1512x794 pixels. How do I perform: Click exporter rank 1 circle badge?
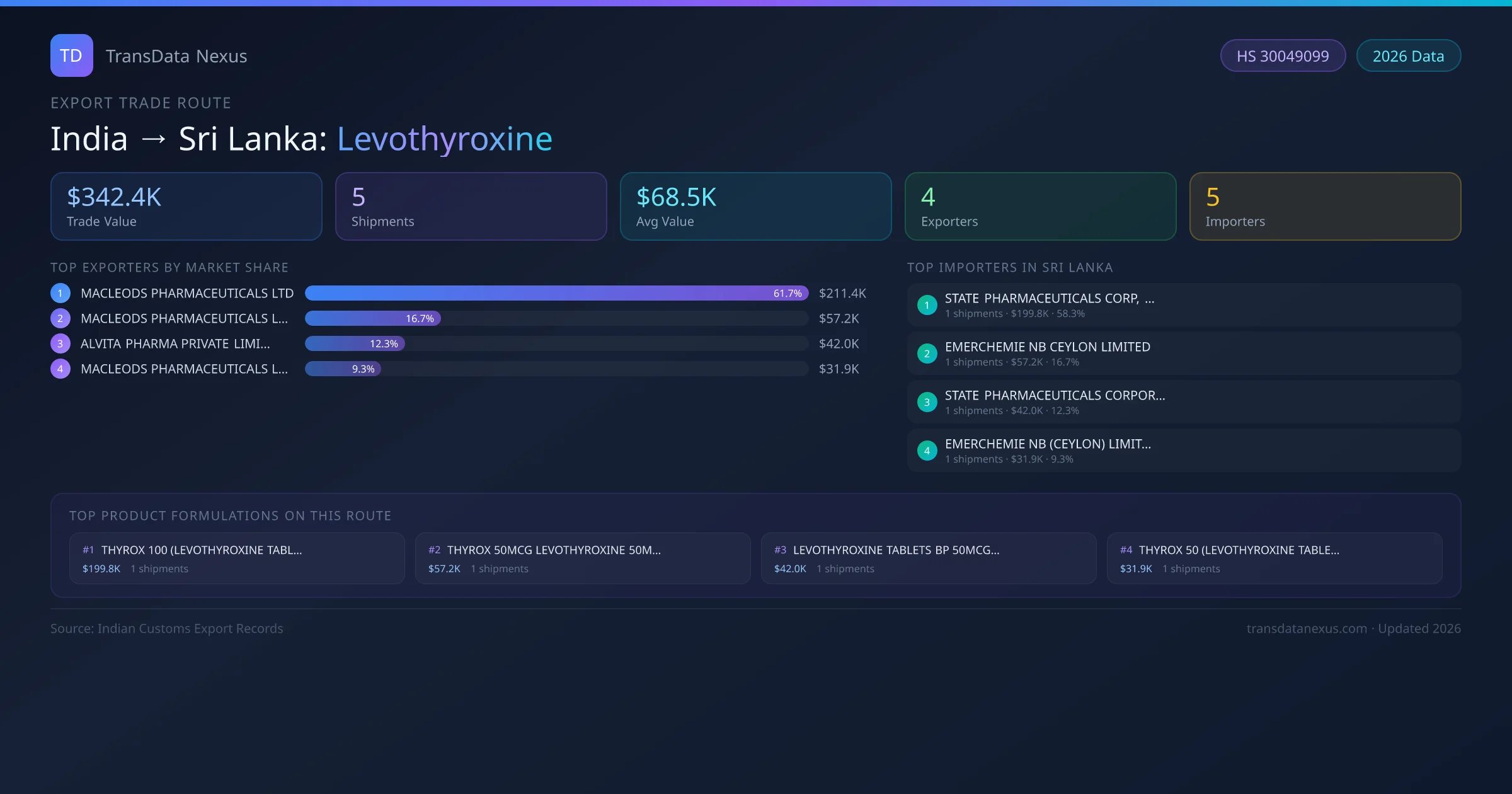[x=60, y=293]
